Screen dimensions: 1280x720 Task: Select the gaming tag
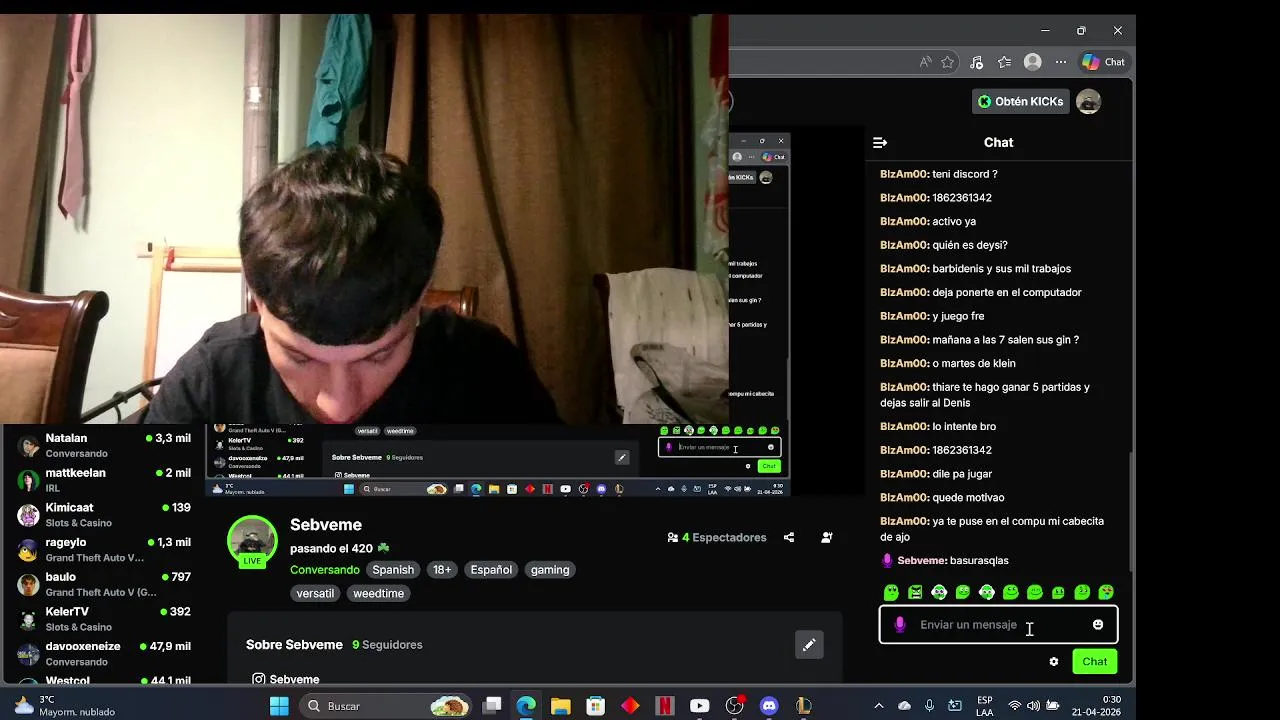pos(550,570)
